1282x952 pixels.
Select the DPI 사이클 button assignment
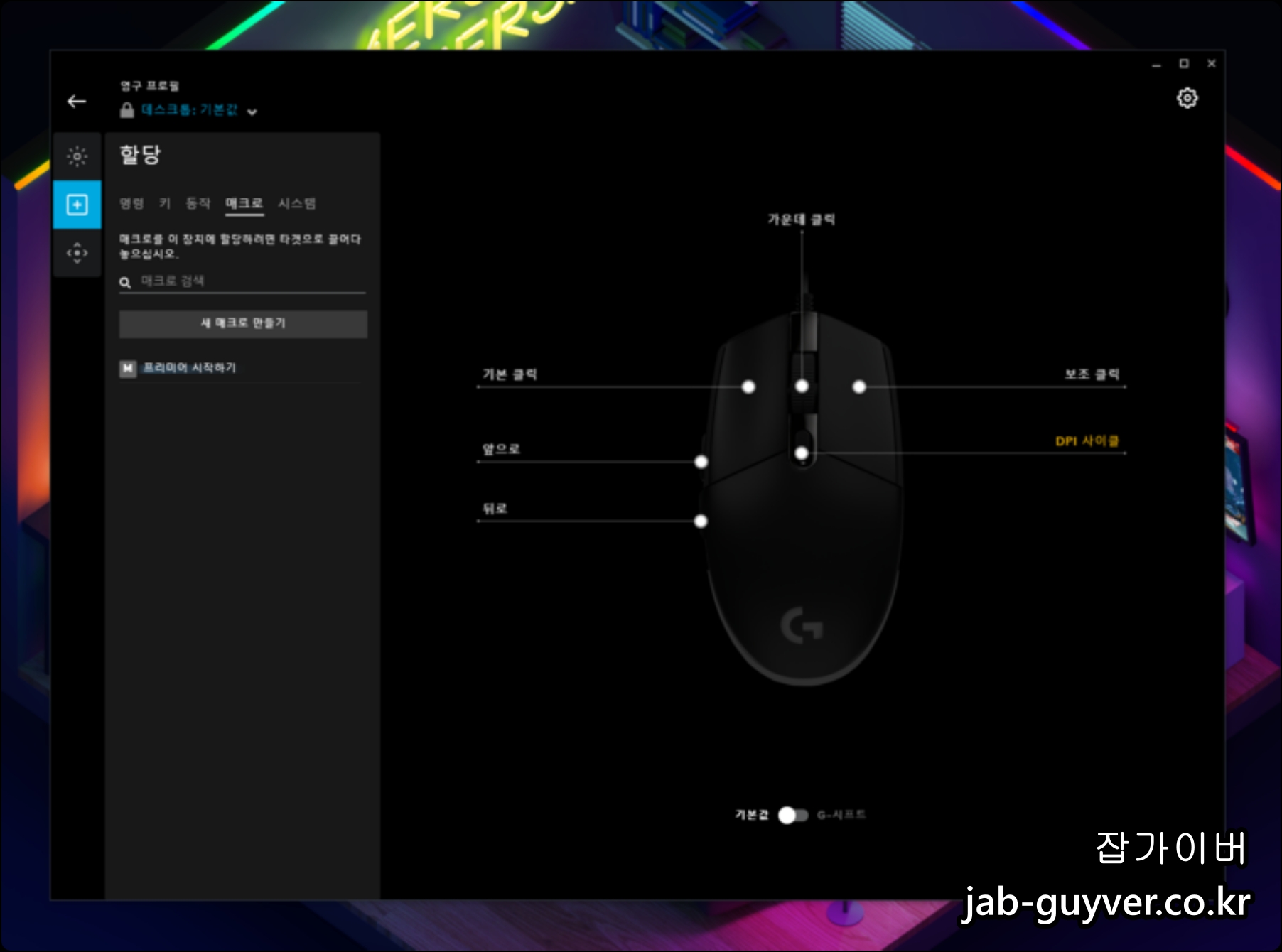[1087, 441]
